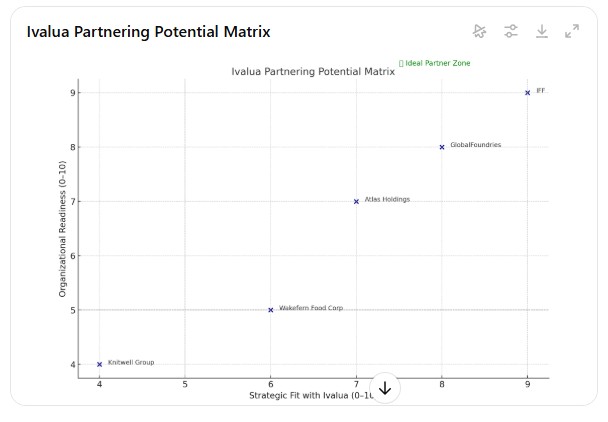Click the bold card heading Ivalua Partnering Potential Matrix
Viewport: 608px width, 422px height.
pyautogui.click(x=148, y=32)
